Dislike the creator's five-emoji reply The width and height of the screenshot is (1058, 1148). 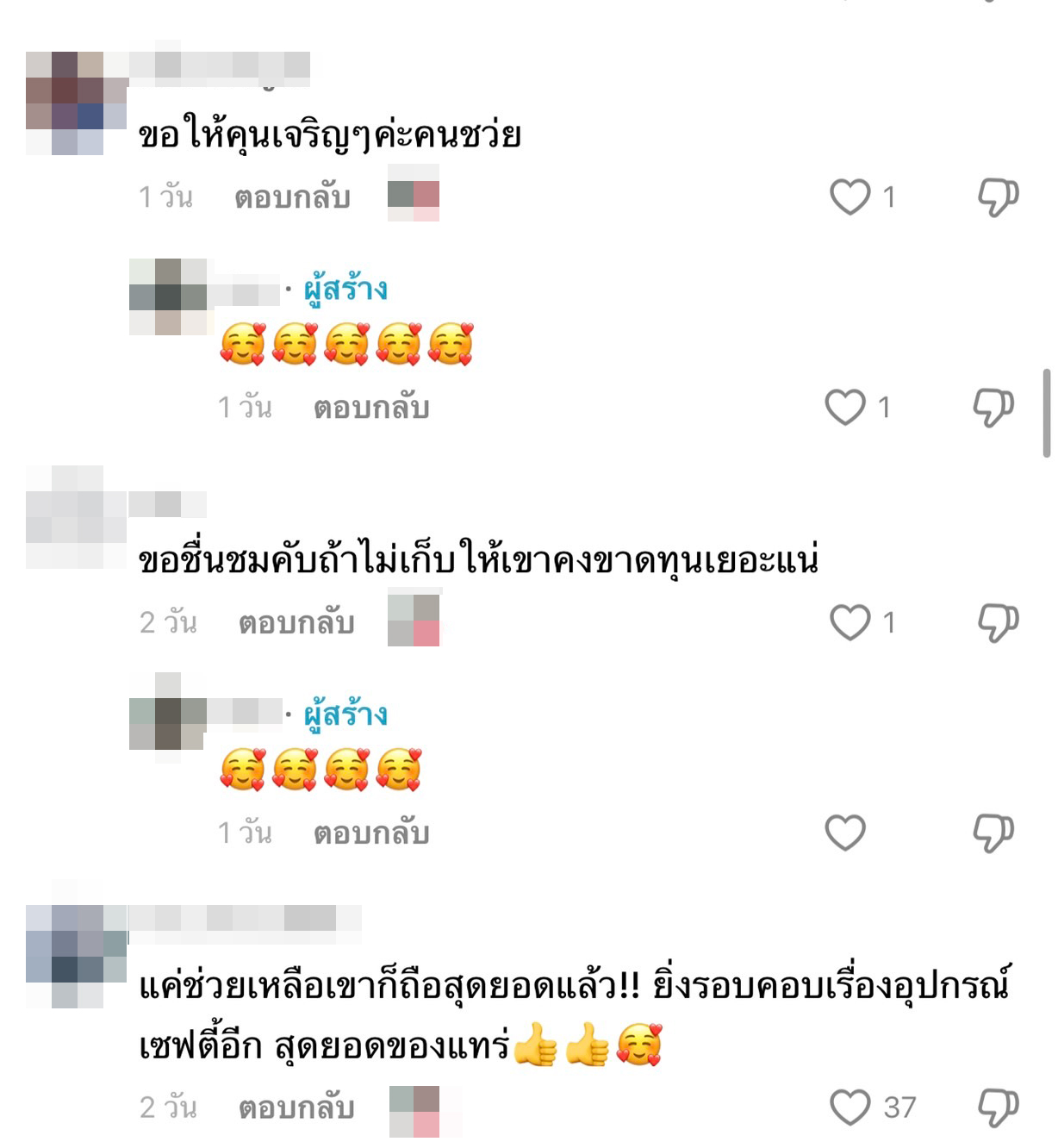point(993,408)
